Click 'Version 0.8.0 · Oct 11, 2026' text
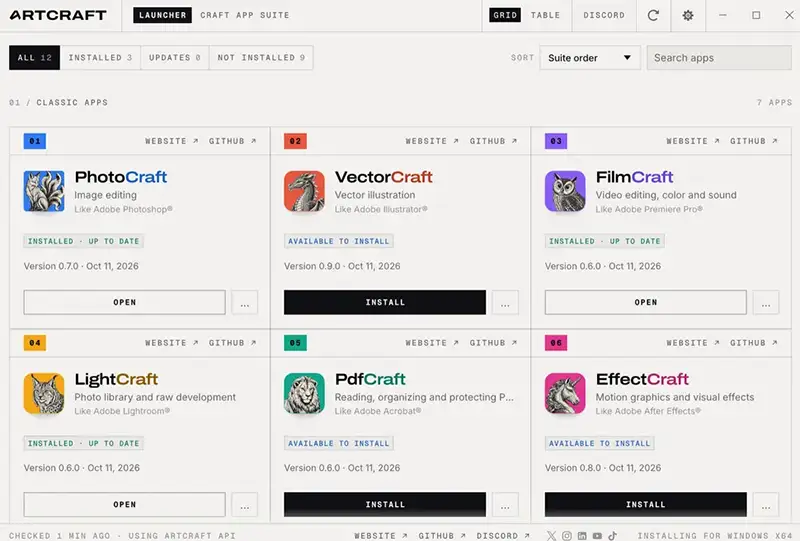 (603, 468)
